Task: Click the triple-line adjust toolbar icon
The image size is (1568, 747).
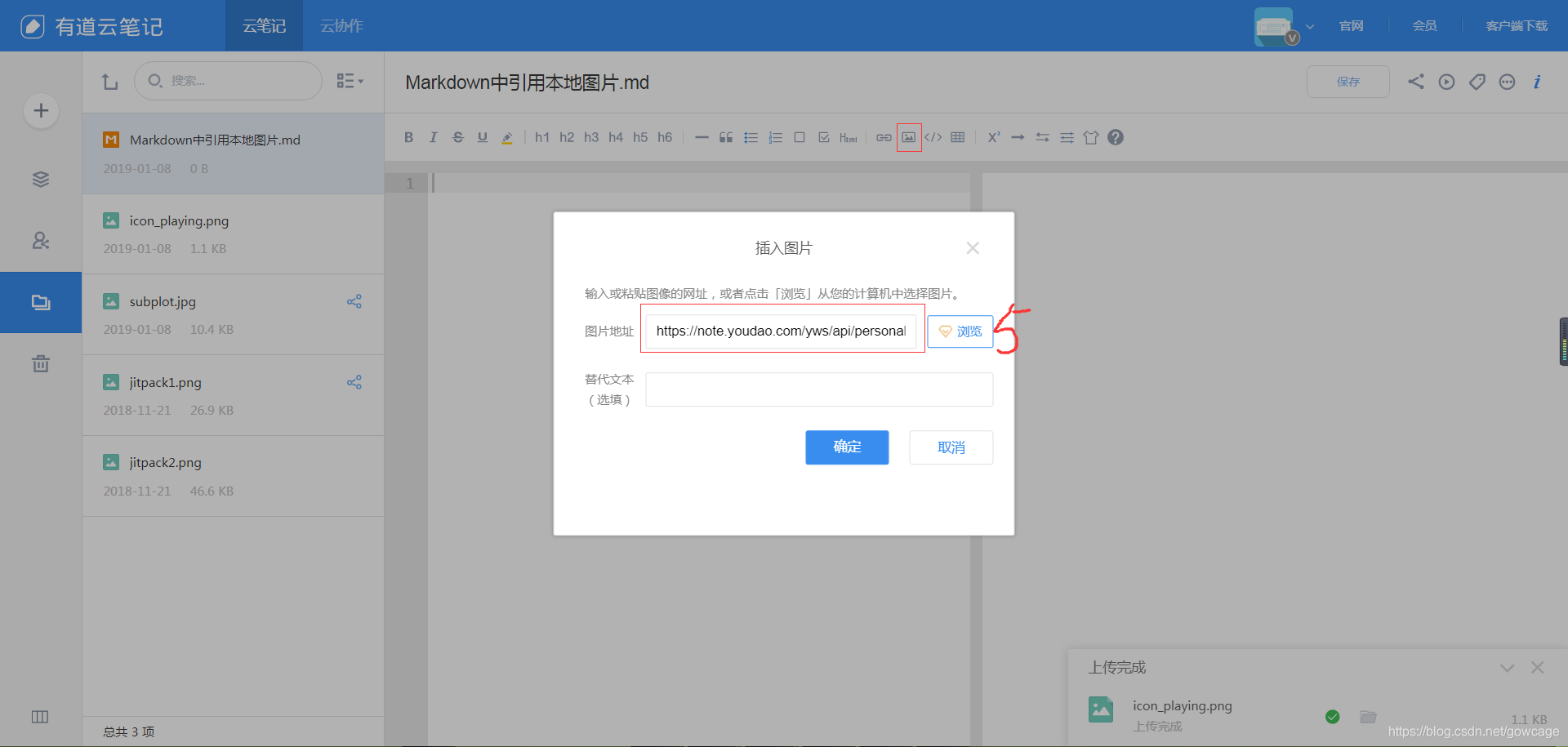Action: point(1067,137)
